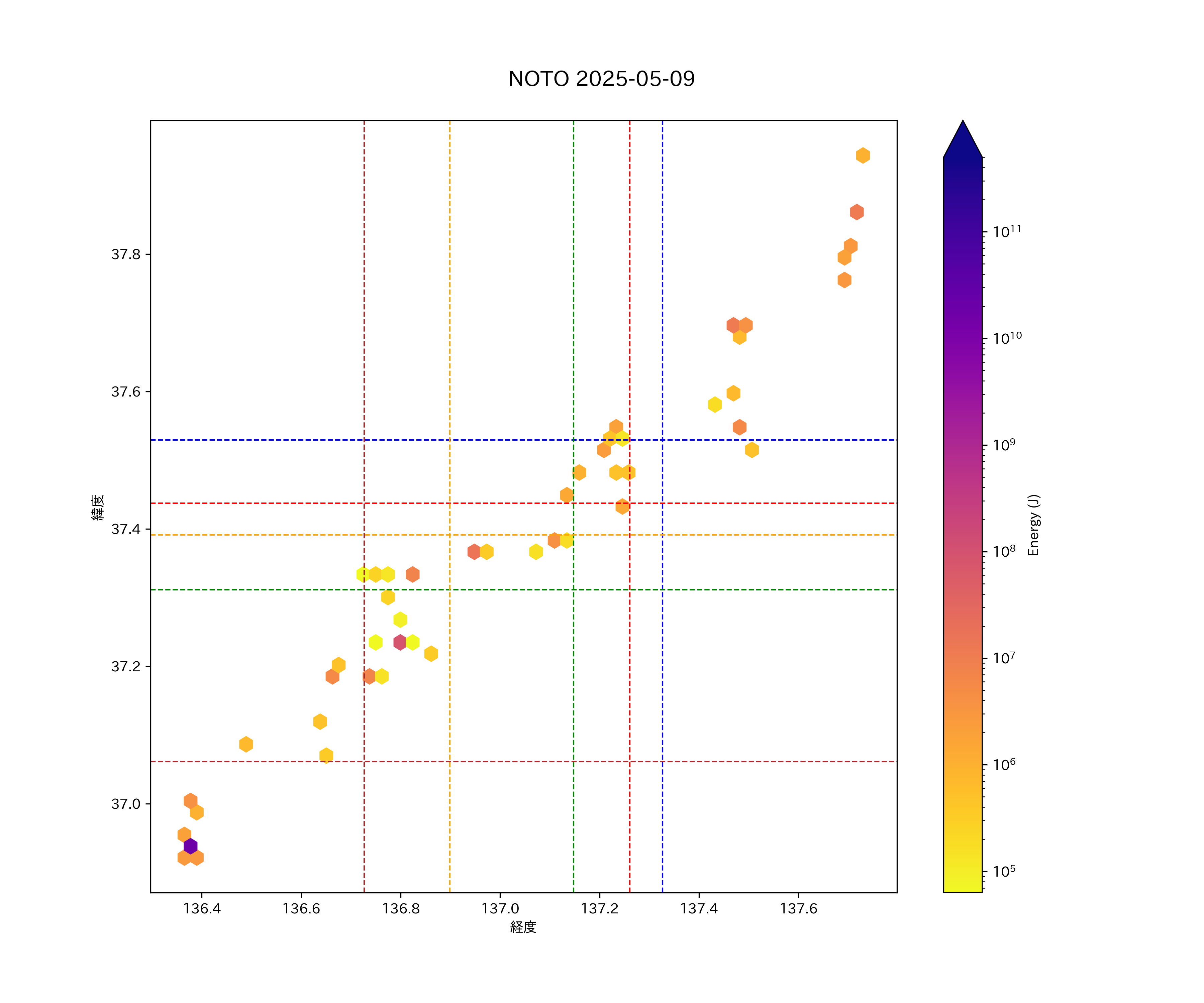Image resolution: width=1204 pixels, height=1003 pixels.
Task: Click the pink-red hexagon near 136.8
Action: (400, 642)
